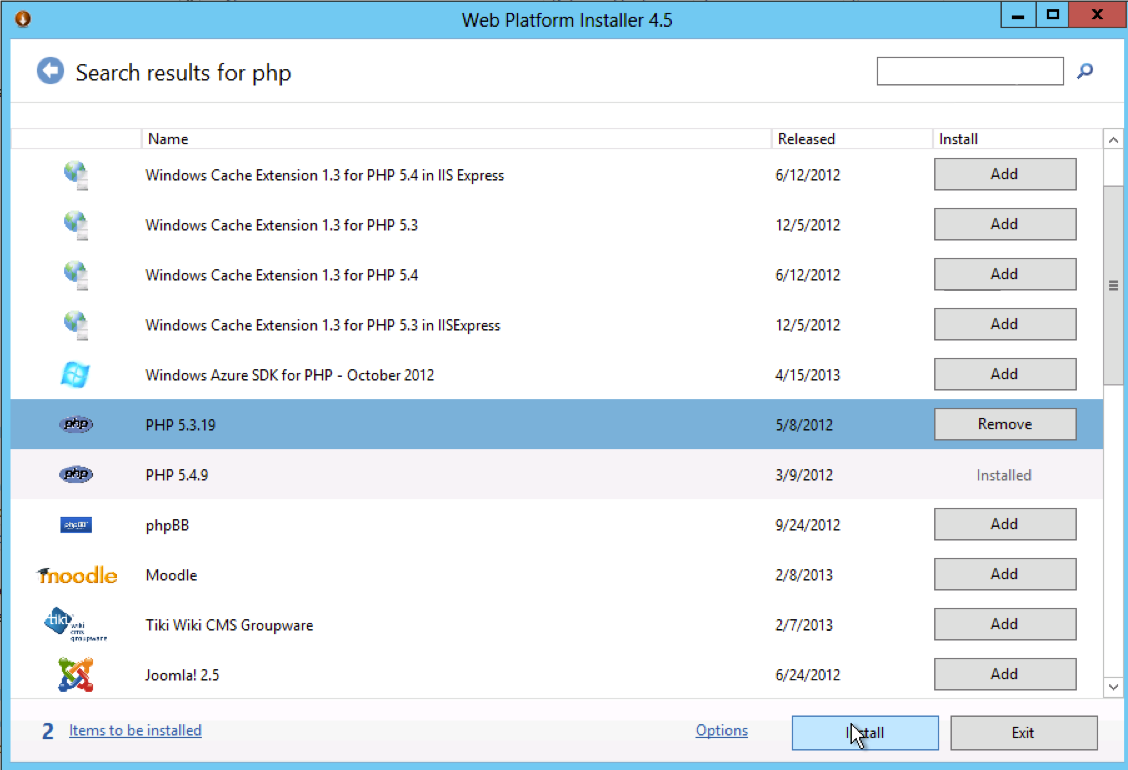Click the 4/15/2013 release date
The image size is (1128, 770).
[x=808, y=375]
